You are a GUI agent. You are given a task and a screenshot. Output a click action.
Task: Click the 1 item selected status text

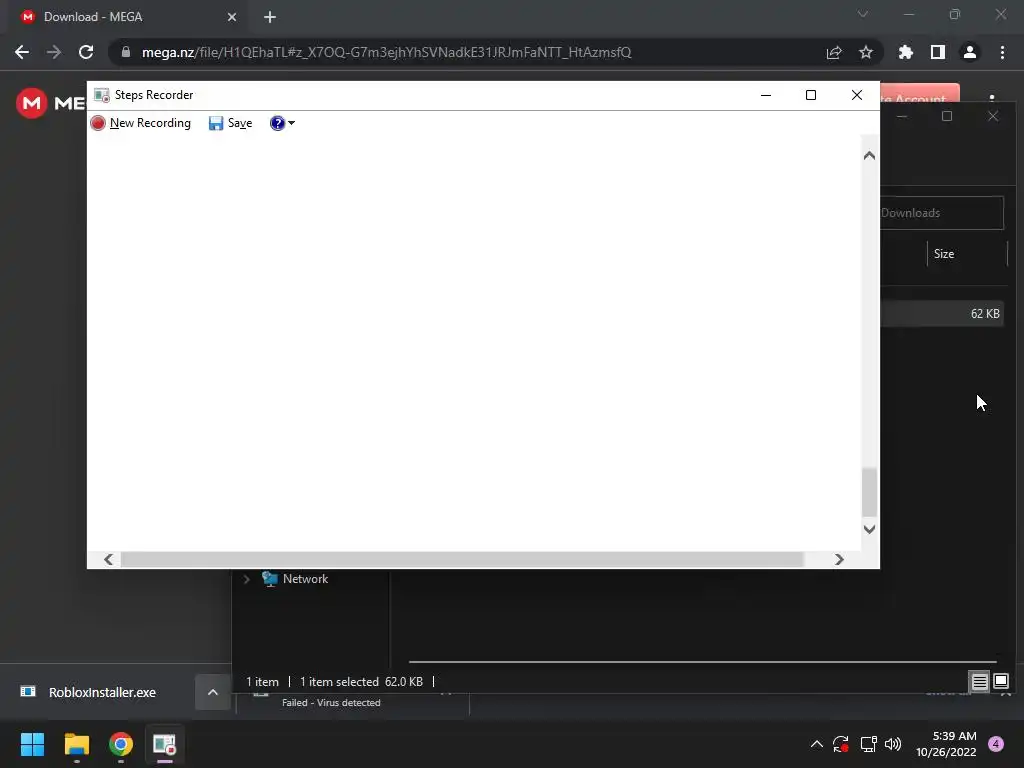pos(339,682)
